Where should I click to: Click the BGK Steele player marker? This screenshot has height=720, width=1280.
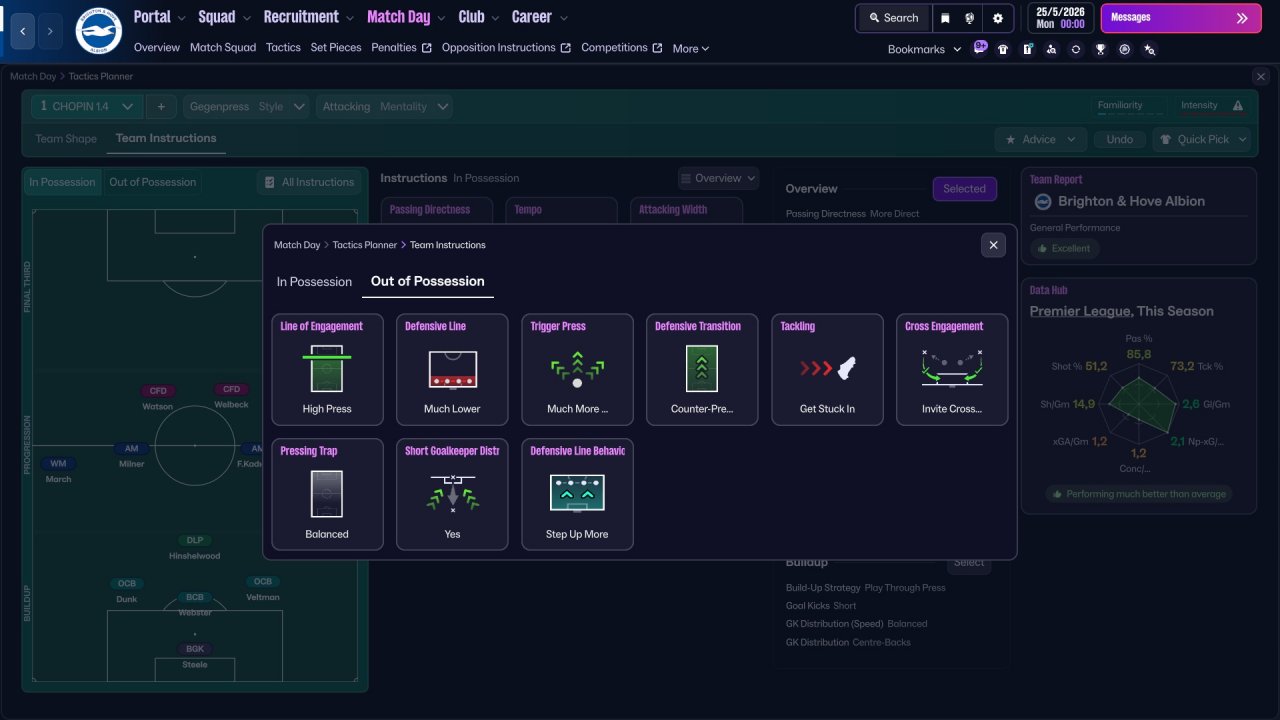click(195, 656)
